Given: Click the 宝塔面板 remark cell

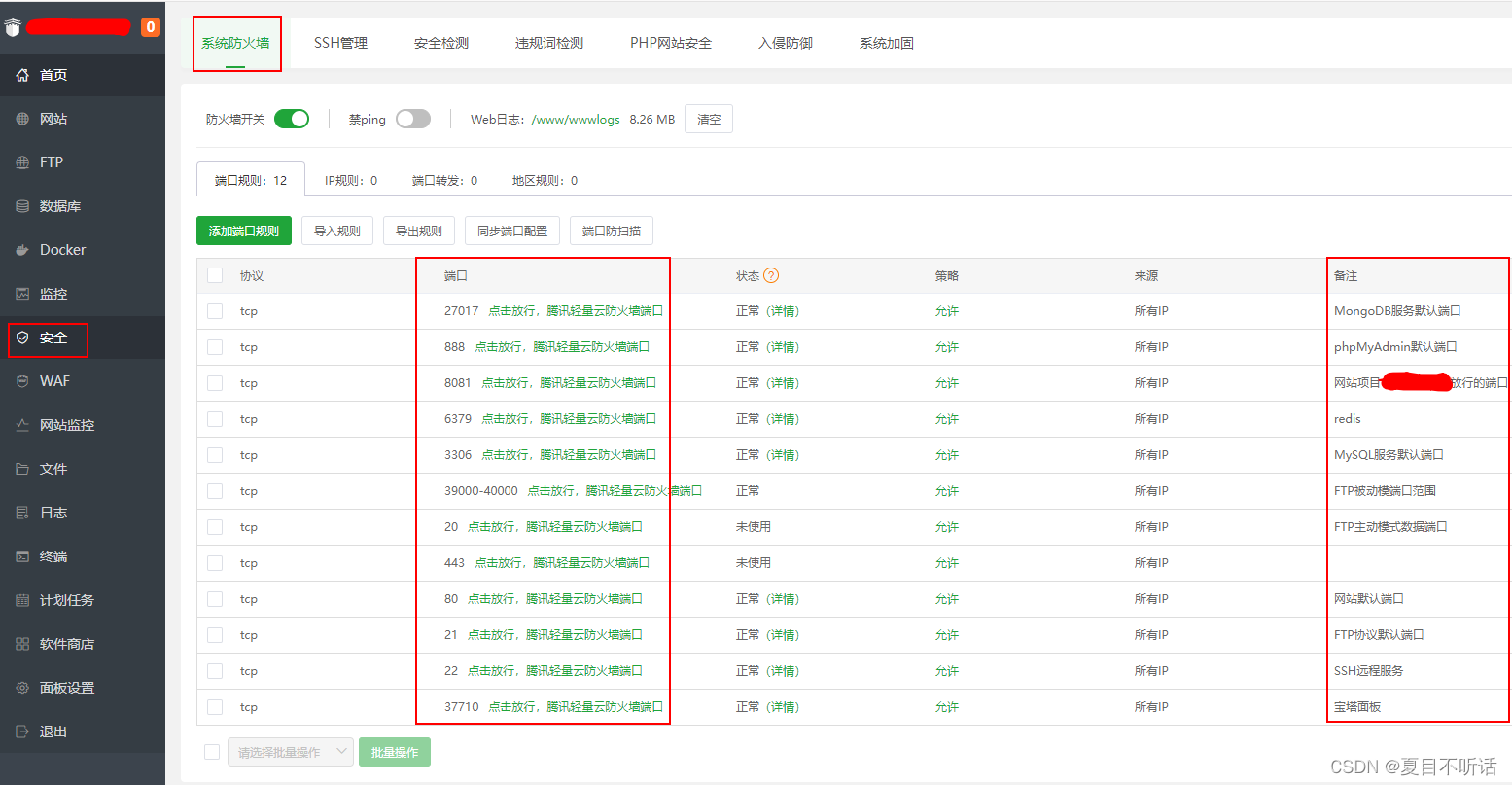Looking at the screenshot, I should 1357,707.
